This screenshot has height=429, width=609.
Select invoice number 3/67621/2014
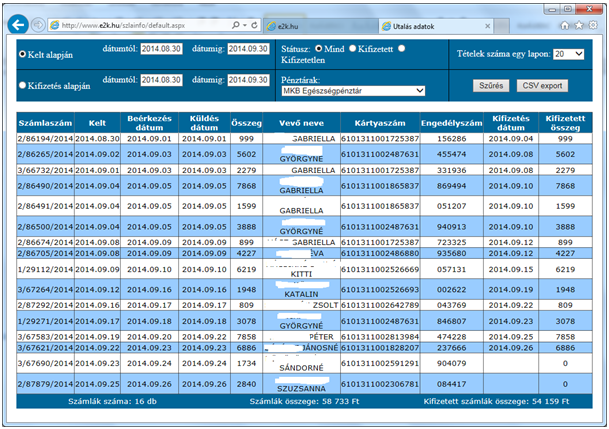(x=45, y=348)
